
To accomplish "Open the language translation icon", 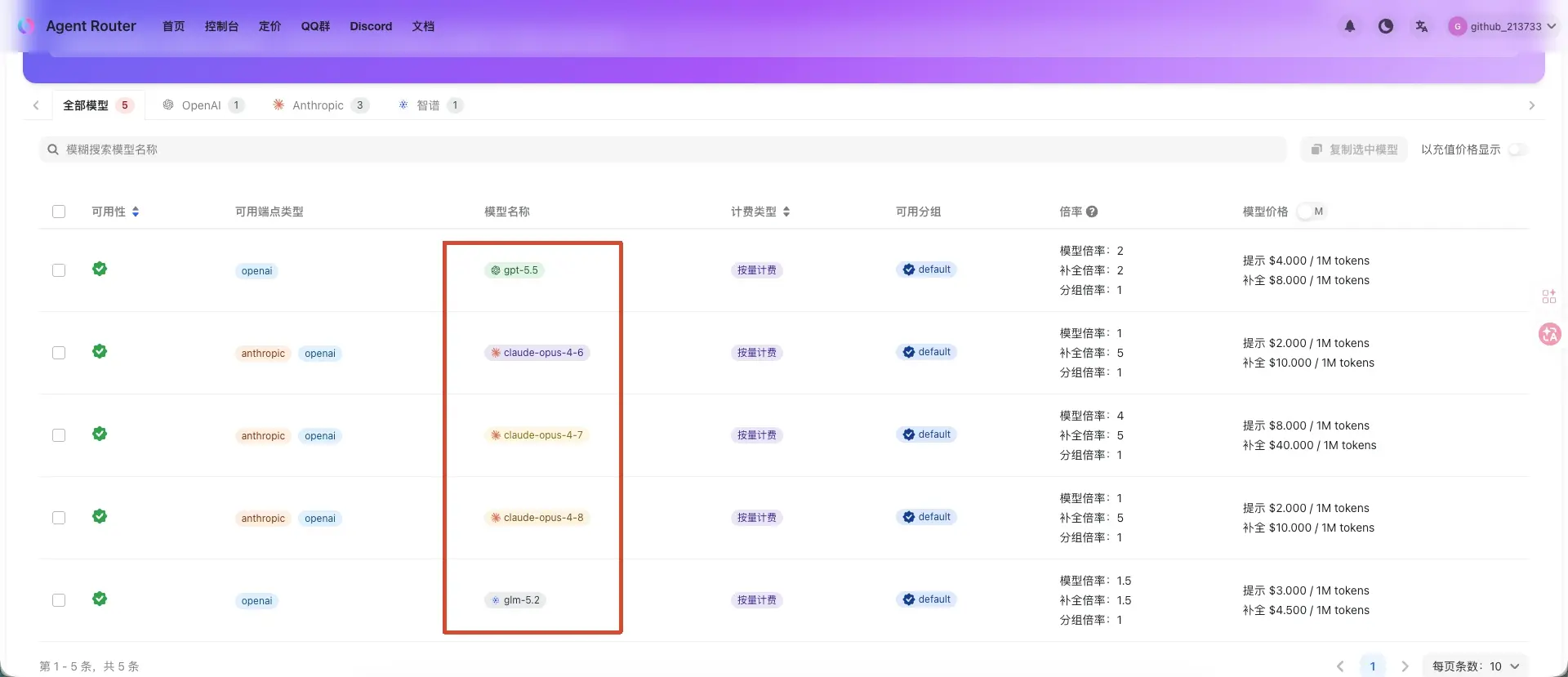I will coord(1422,26).
